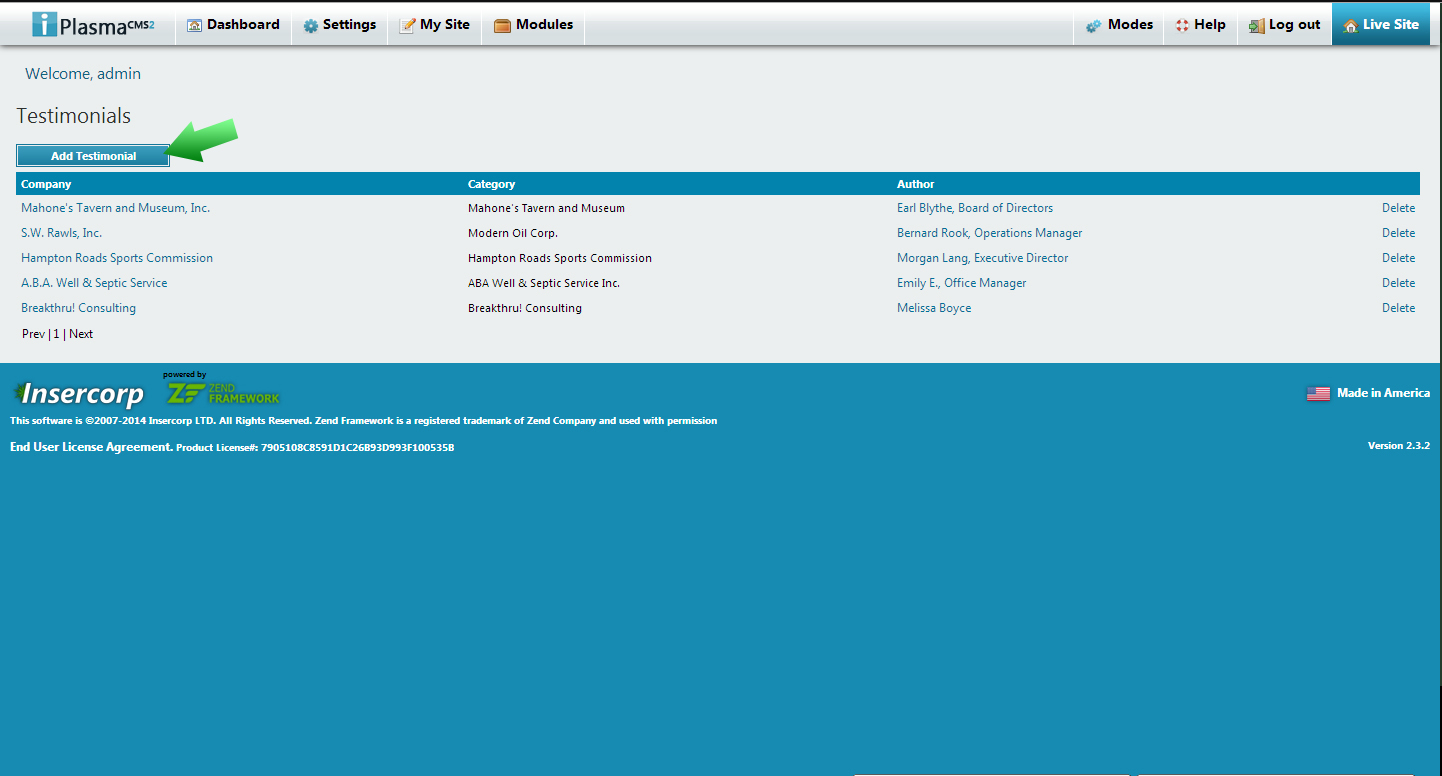Click the Help lifebuoy icon

pyautogui.click(x=1182, y=26)
